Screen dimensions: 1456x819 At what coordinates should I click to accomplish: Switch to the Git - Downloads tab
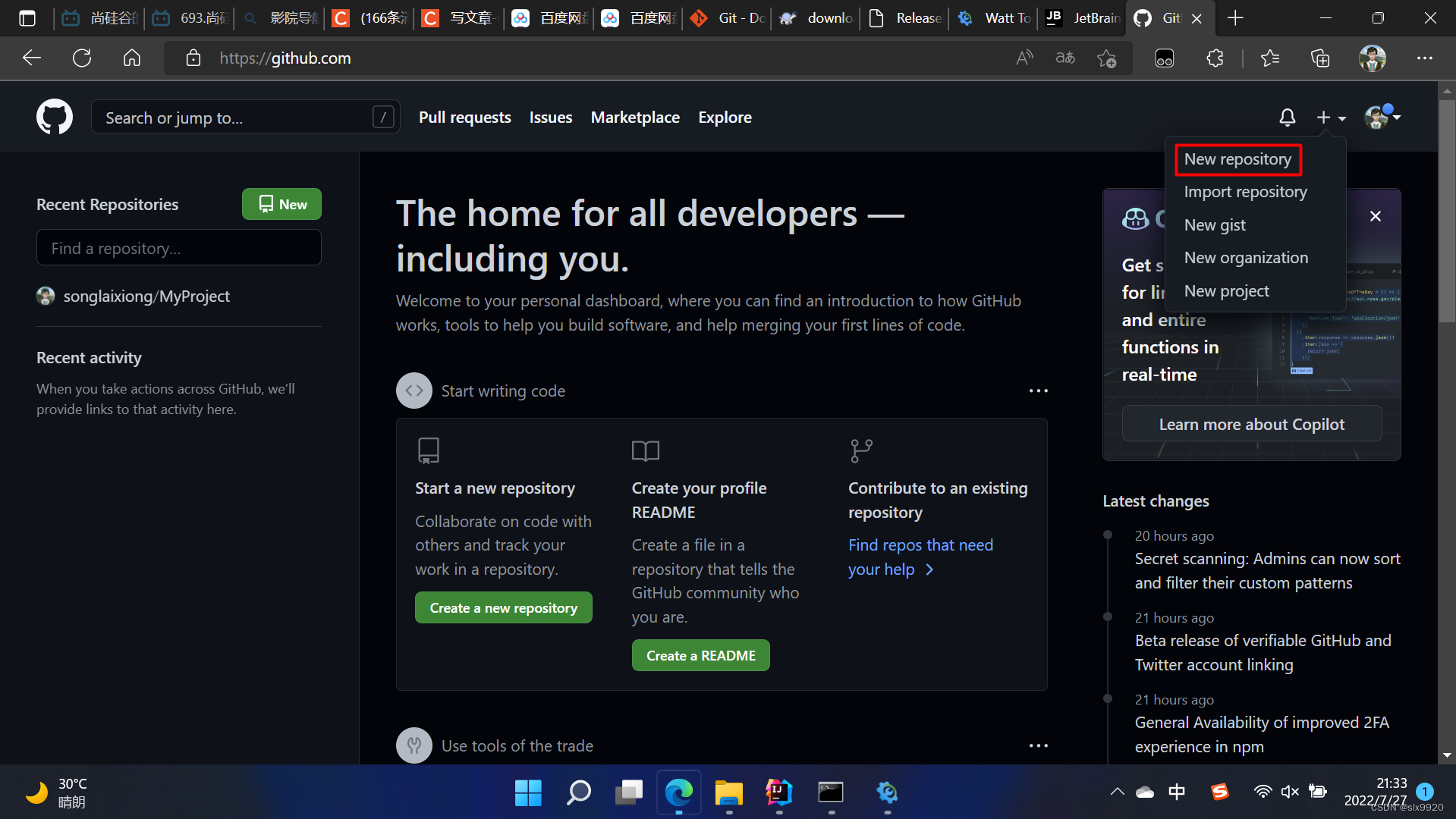727,18
